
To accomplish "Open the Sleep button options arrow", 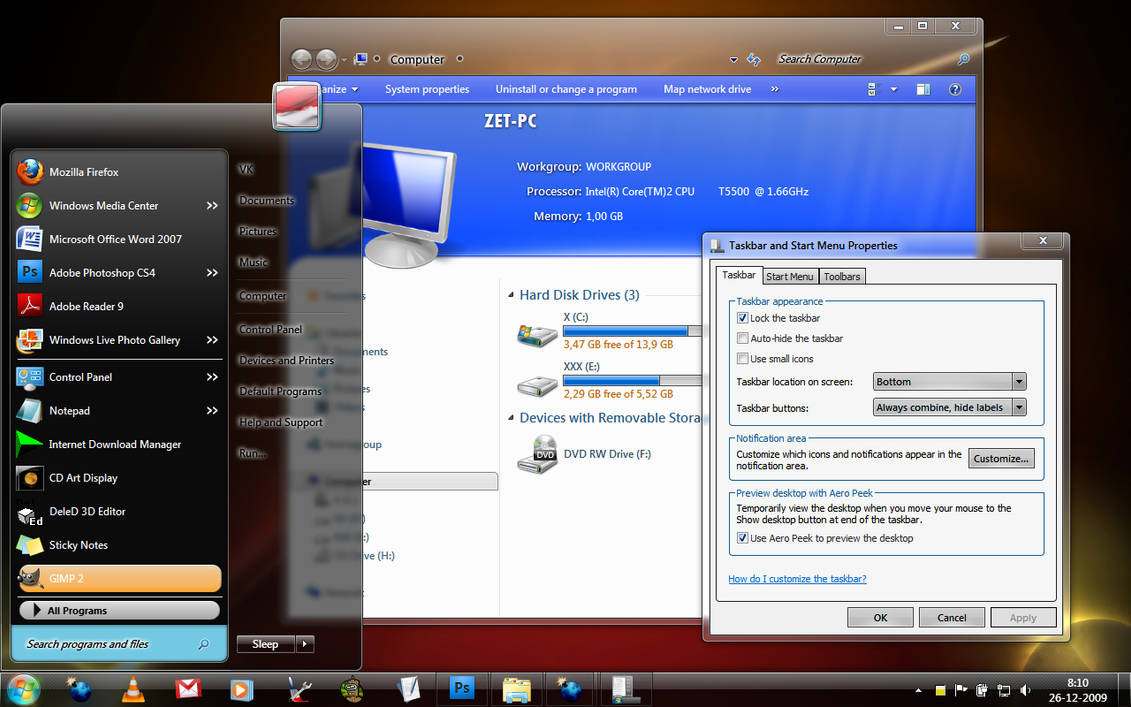I will pos(305,644).
